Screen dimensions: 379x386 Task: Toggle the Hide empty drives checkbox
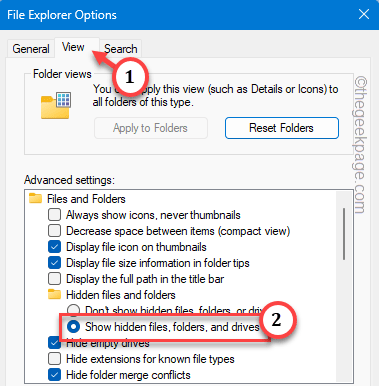point(54,343)
